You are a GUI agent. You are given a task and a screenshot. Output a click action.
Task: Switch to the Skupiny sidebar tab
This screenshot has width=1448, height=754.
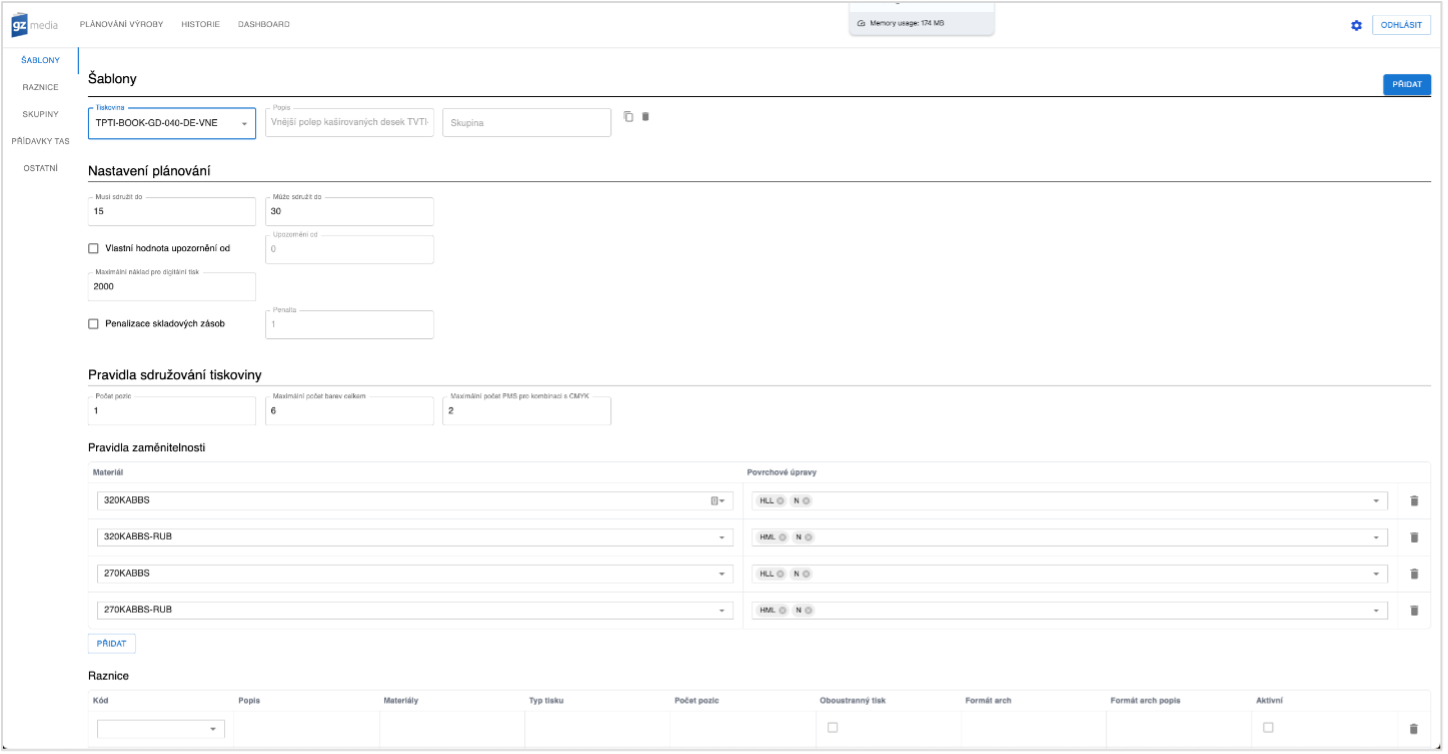pos(40,114)
